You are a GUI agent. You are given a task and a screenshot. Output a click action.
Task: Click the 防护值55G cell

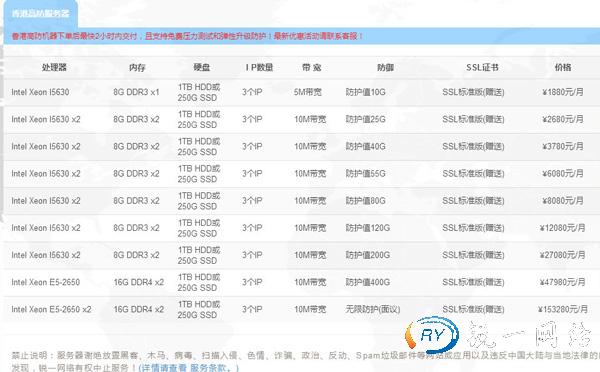pyautogui.click(x=365, y=173)
